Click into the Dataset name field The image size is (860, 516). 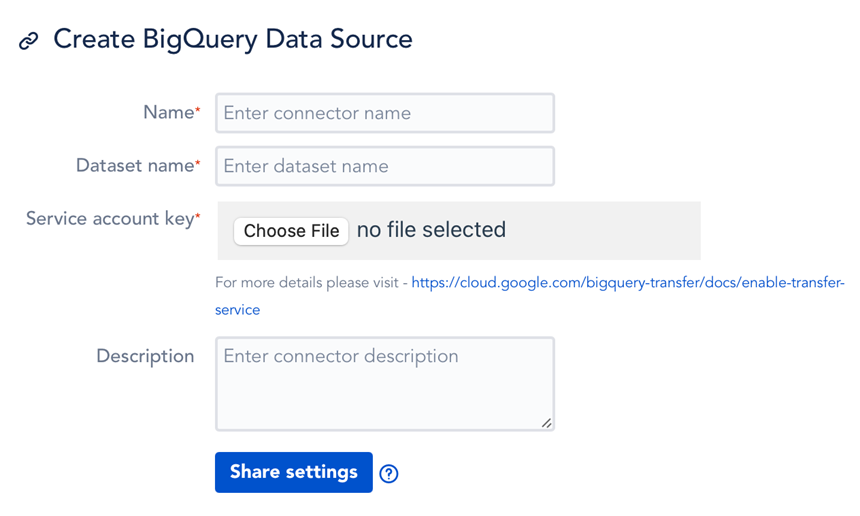click(x=385, y=167)
